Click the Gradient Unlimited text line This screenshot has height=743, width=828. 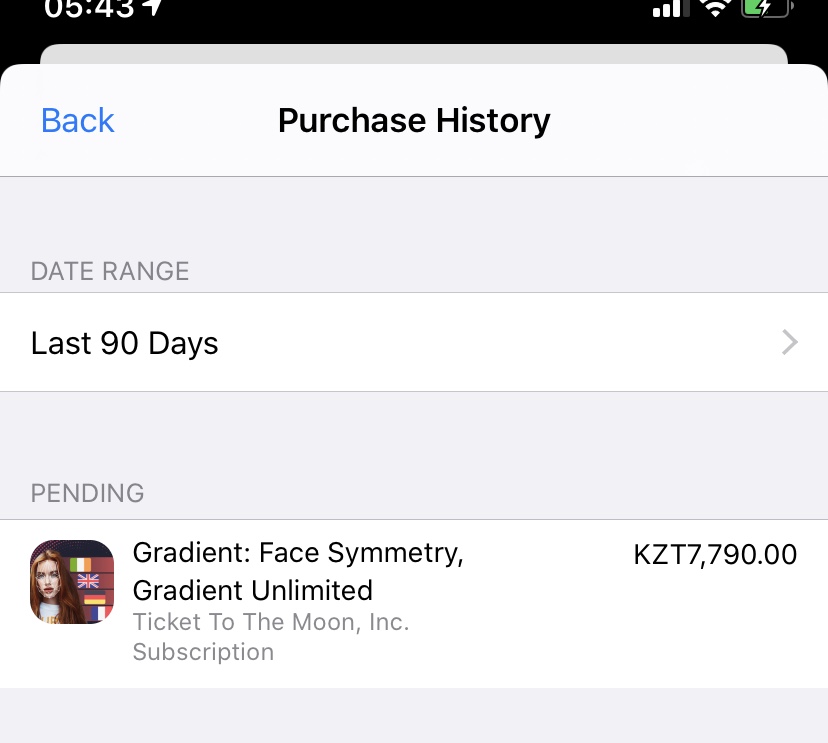(x=252, y=589)
